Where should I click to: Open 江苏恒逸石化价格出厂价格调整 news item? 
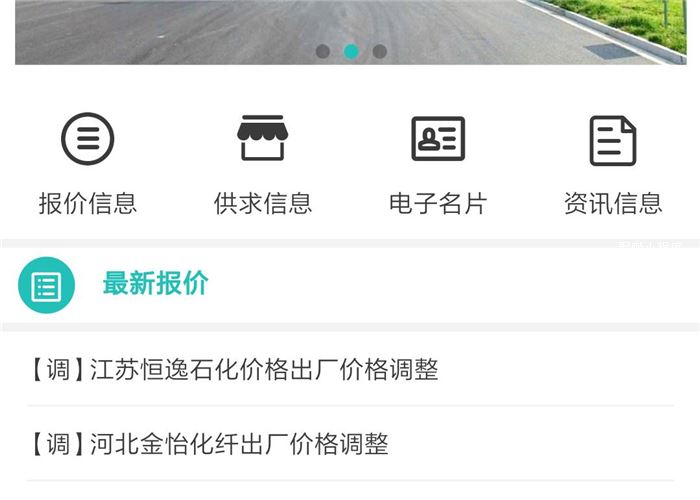click(350, 369)
